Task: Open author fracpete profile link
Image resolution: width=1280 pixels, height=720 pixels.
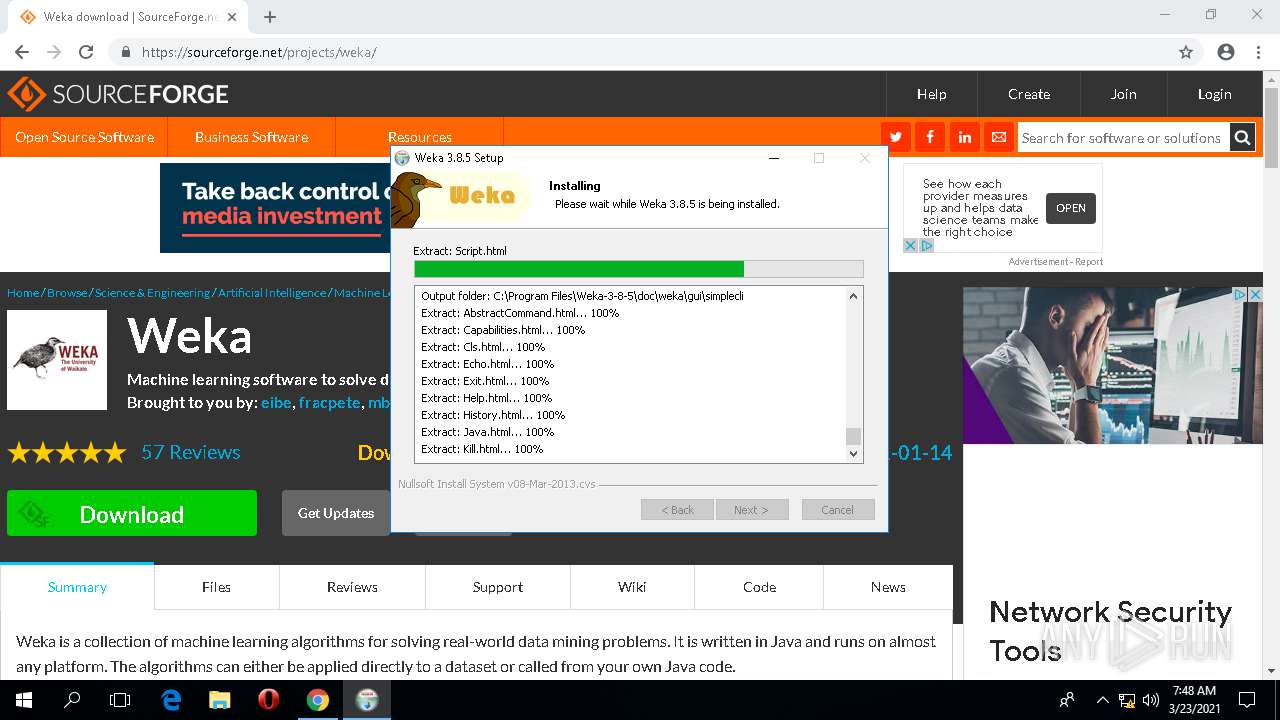Action: pyautogui.click(x=329, y=402)
